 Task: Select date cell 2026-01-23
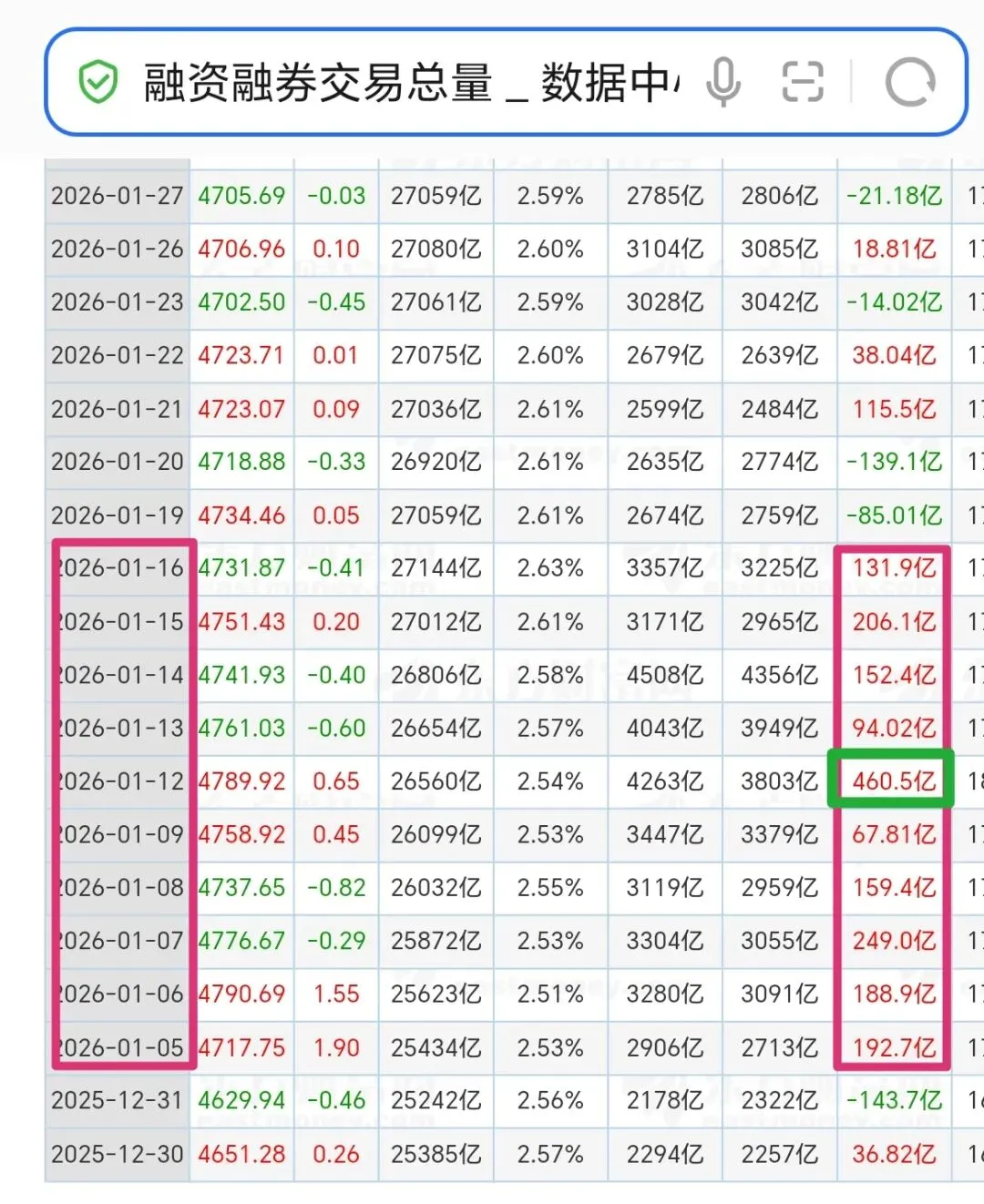click(x=118, y=302)
